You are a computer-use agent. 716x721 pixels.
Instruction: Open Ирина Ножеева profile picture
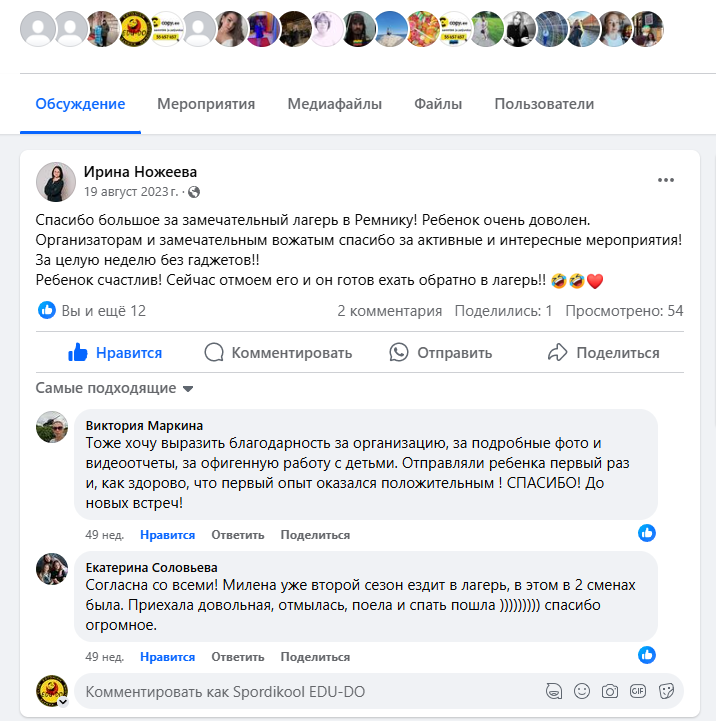pos(56,182)
